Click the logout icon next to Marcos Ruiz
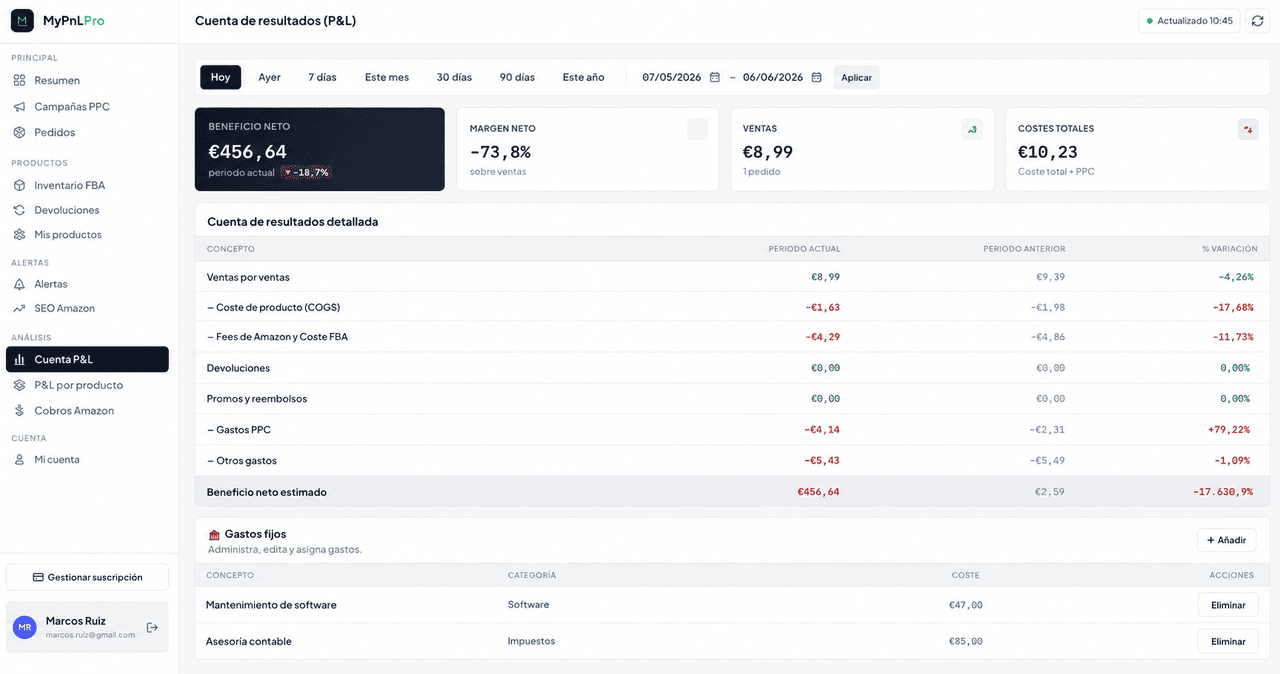The image size is (1280, 674). [152, 627]
